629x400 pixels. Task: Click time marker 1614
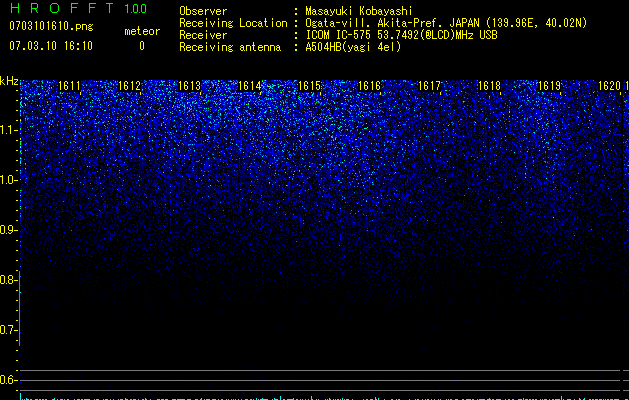[x=250, y=86]
